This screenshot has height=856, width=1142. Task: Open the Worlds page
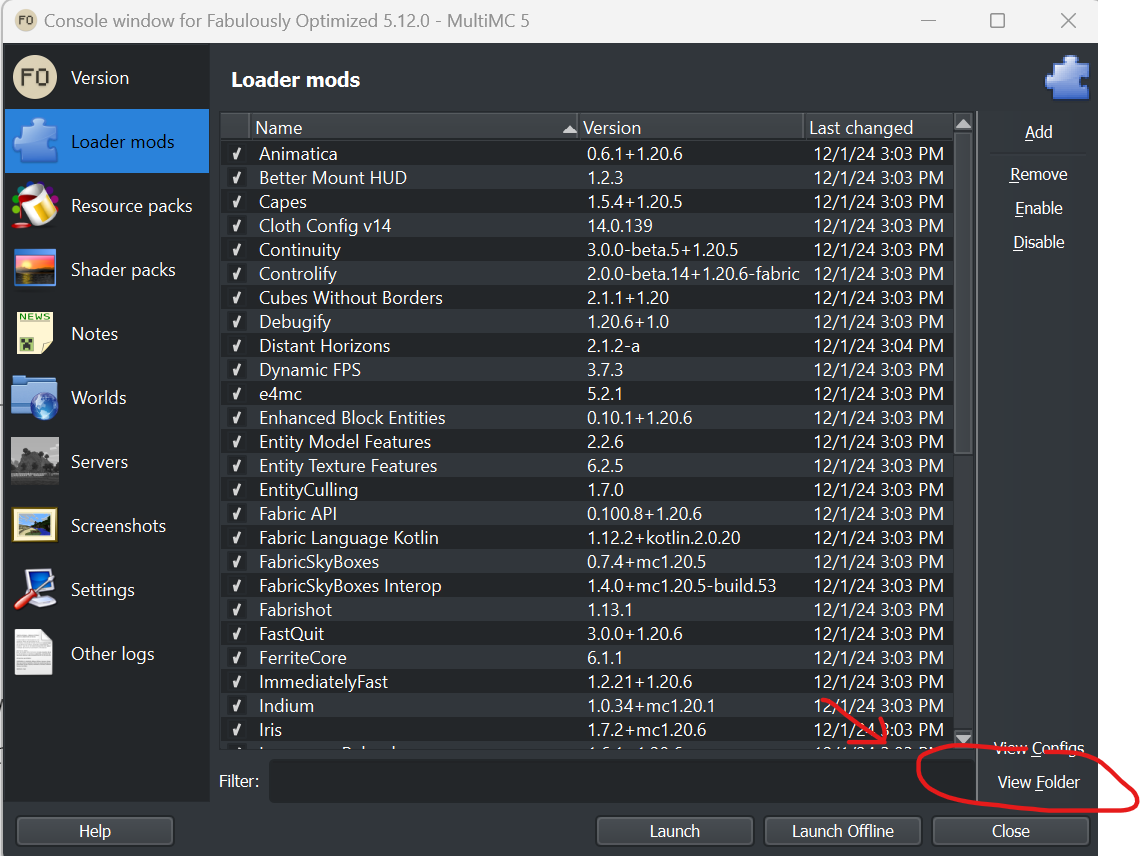107,398
